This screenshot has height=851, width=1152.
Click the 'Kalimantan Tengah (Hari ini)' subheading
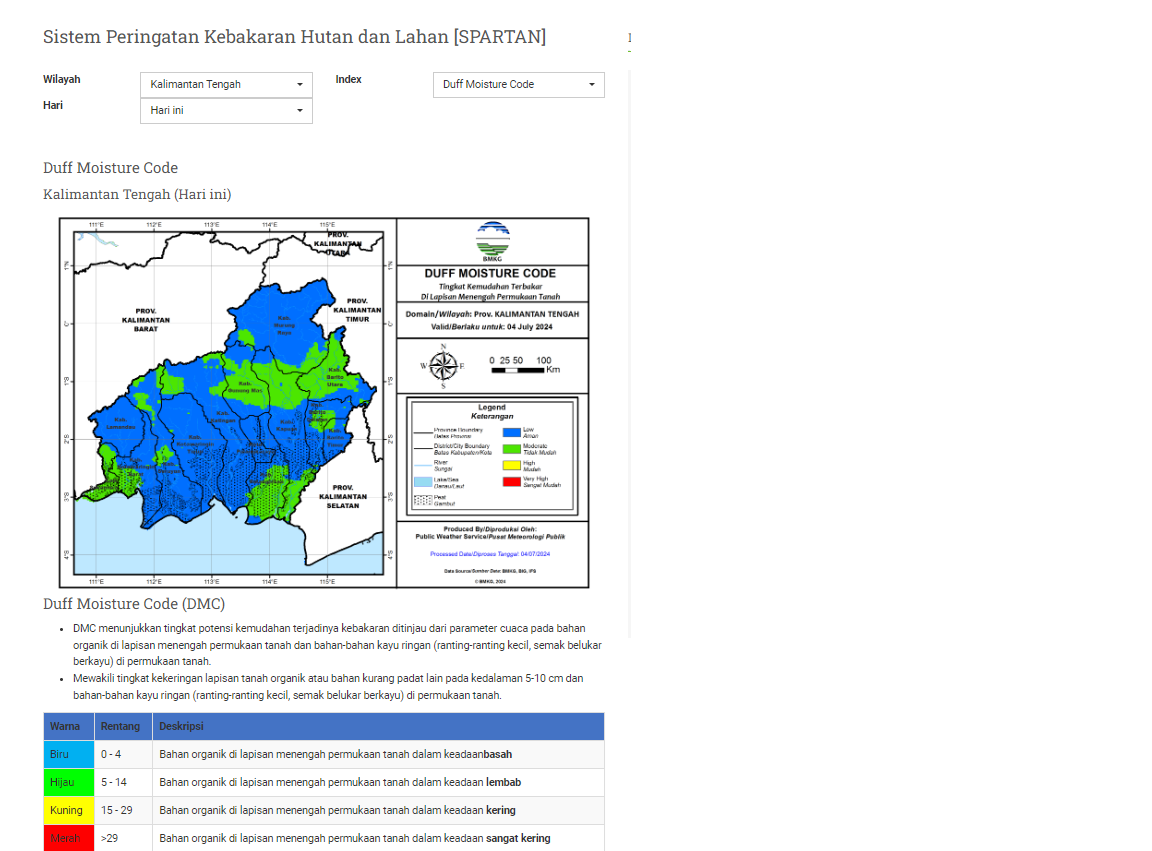pyautogui.click(x=137, y=194)
